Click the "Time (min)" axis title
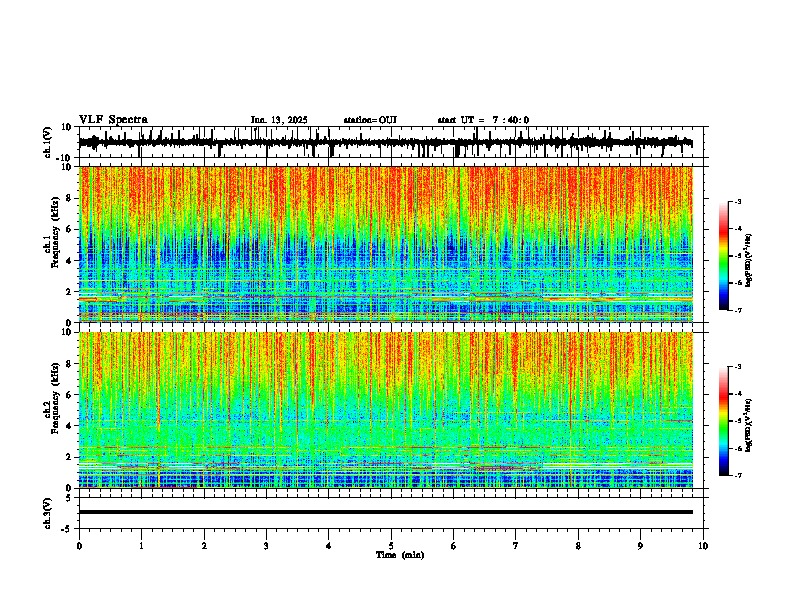Image resolution: width=792 pixels, height=612 pixels. pos(400,555)
